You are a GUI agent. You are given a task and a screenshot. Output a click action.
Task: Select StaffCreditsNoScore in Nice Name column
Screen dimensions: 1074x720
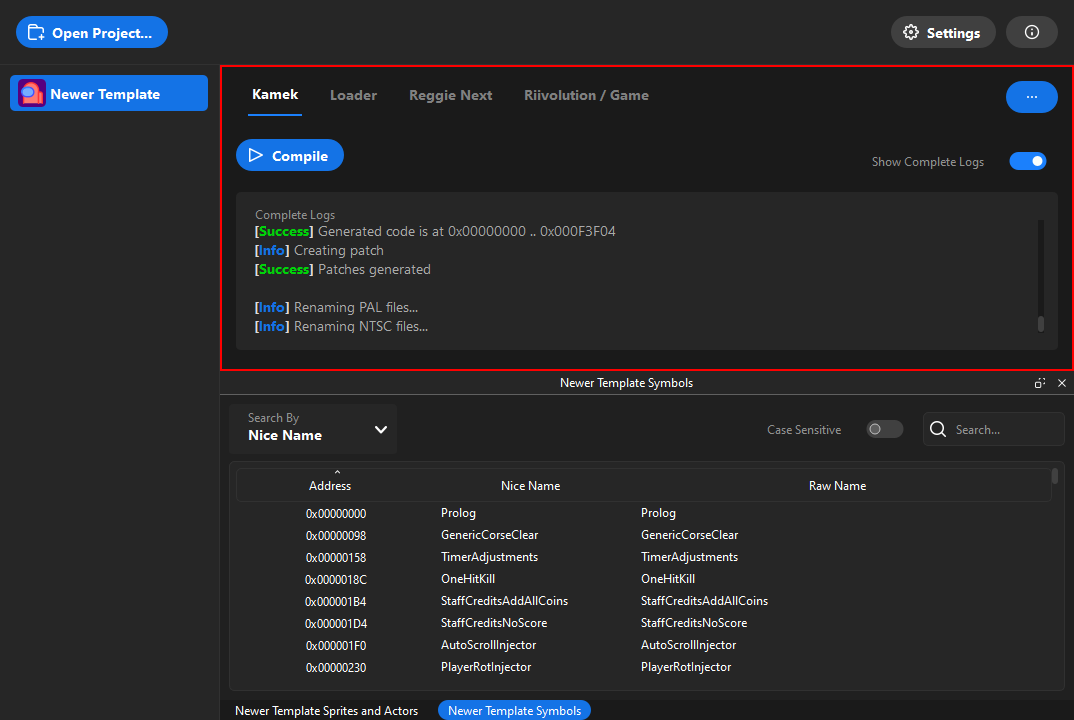pos(494,623)
